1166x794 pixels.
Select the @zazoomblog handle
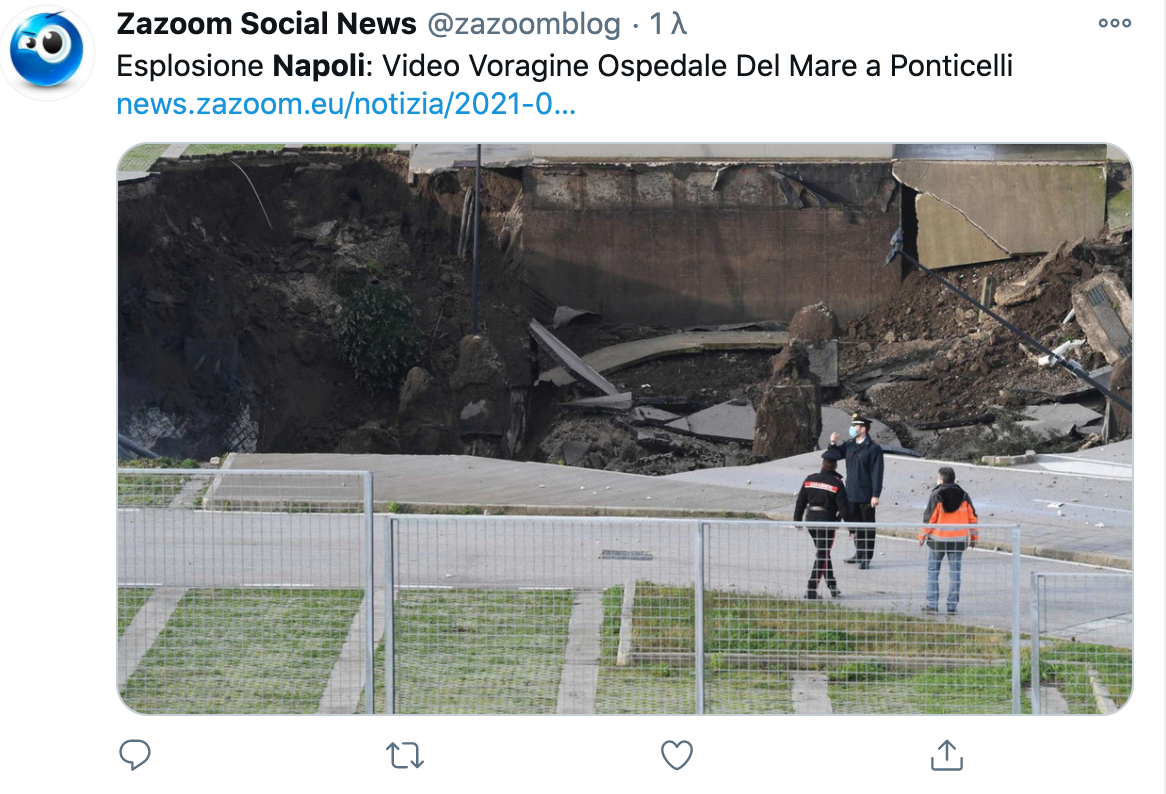pyautogui.click(x=524, y=25)
